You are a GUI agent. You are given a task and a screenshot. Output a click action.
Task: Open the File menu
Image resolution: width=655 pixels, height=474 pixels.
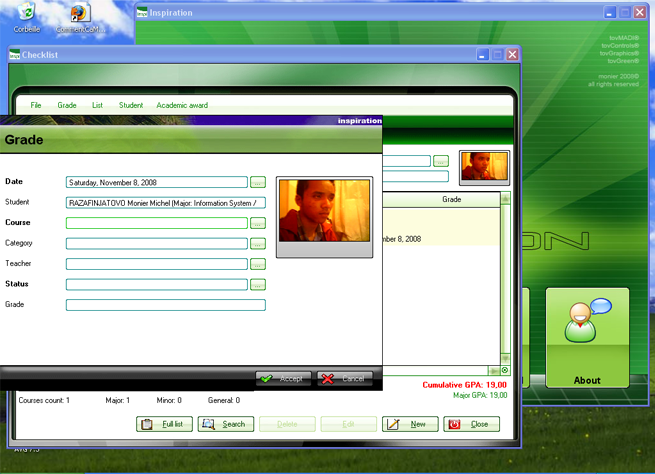[36, 105]
